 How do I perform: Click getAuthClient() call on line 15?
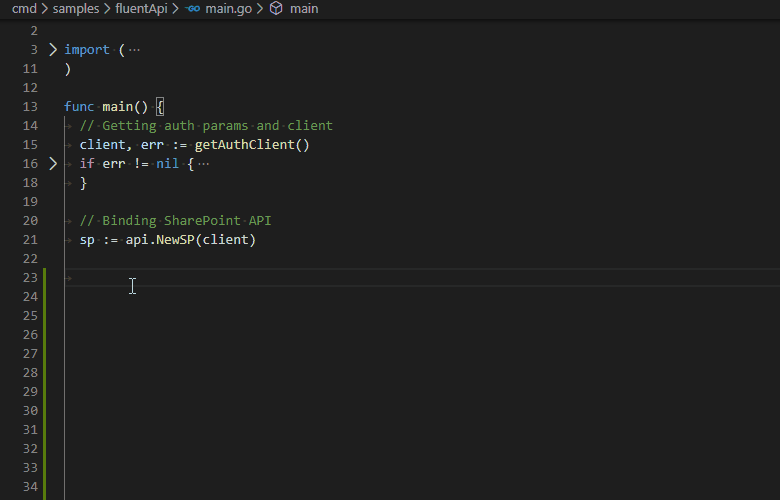[252, 145]
